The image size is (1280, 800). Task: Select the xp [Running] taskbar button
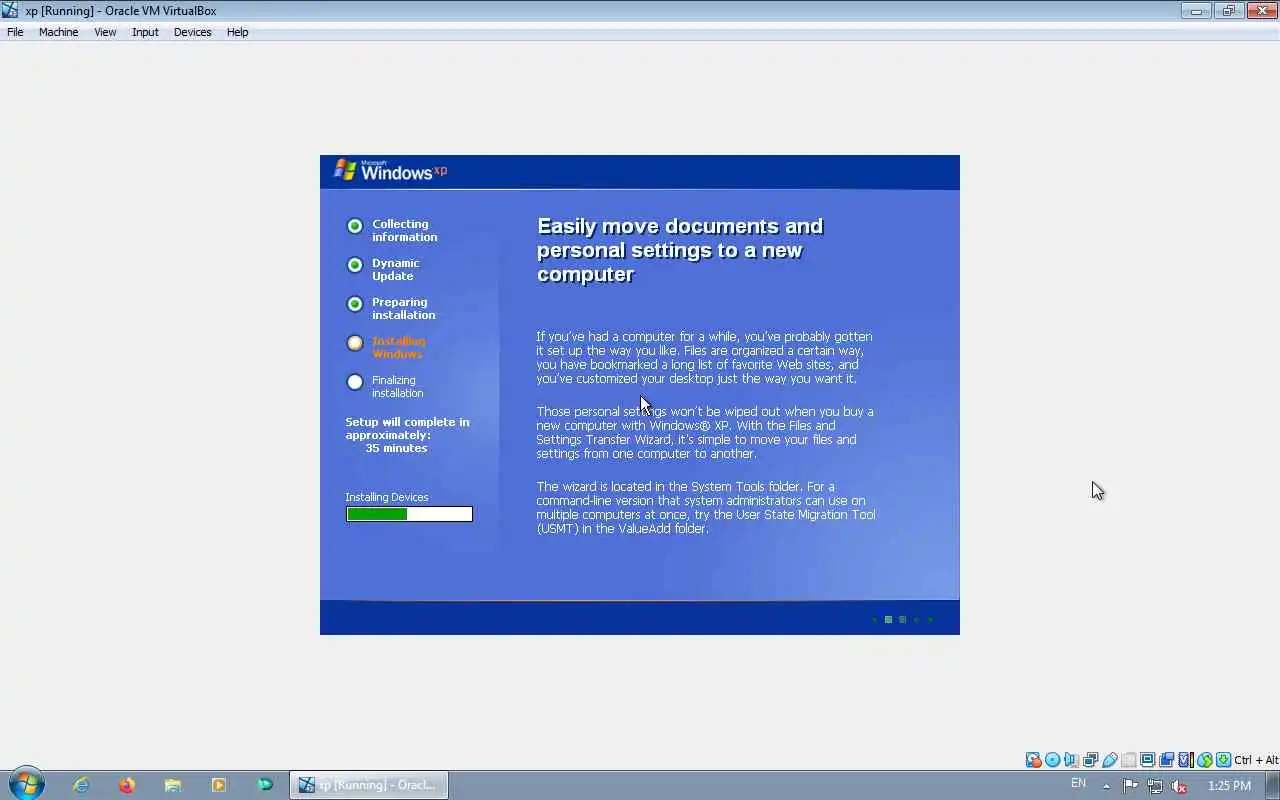(369, 785)
